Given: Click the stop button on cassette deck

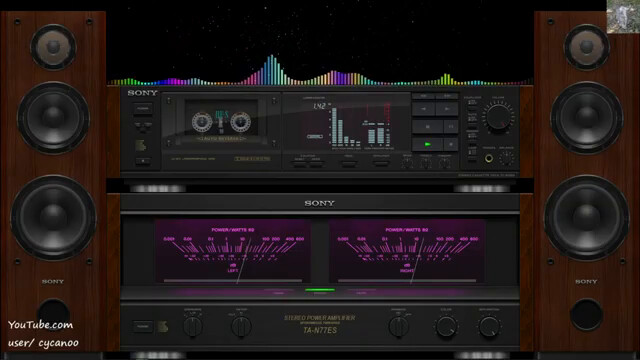Looking at the screenshot, I should point(427,127).
